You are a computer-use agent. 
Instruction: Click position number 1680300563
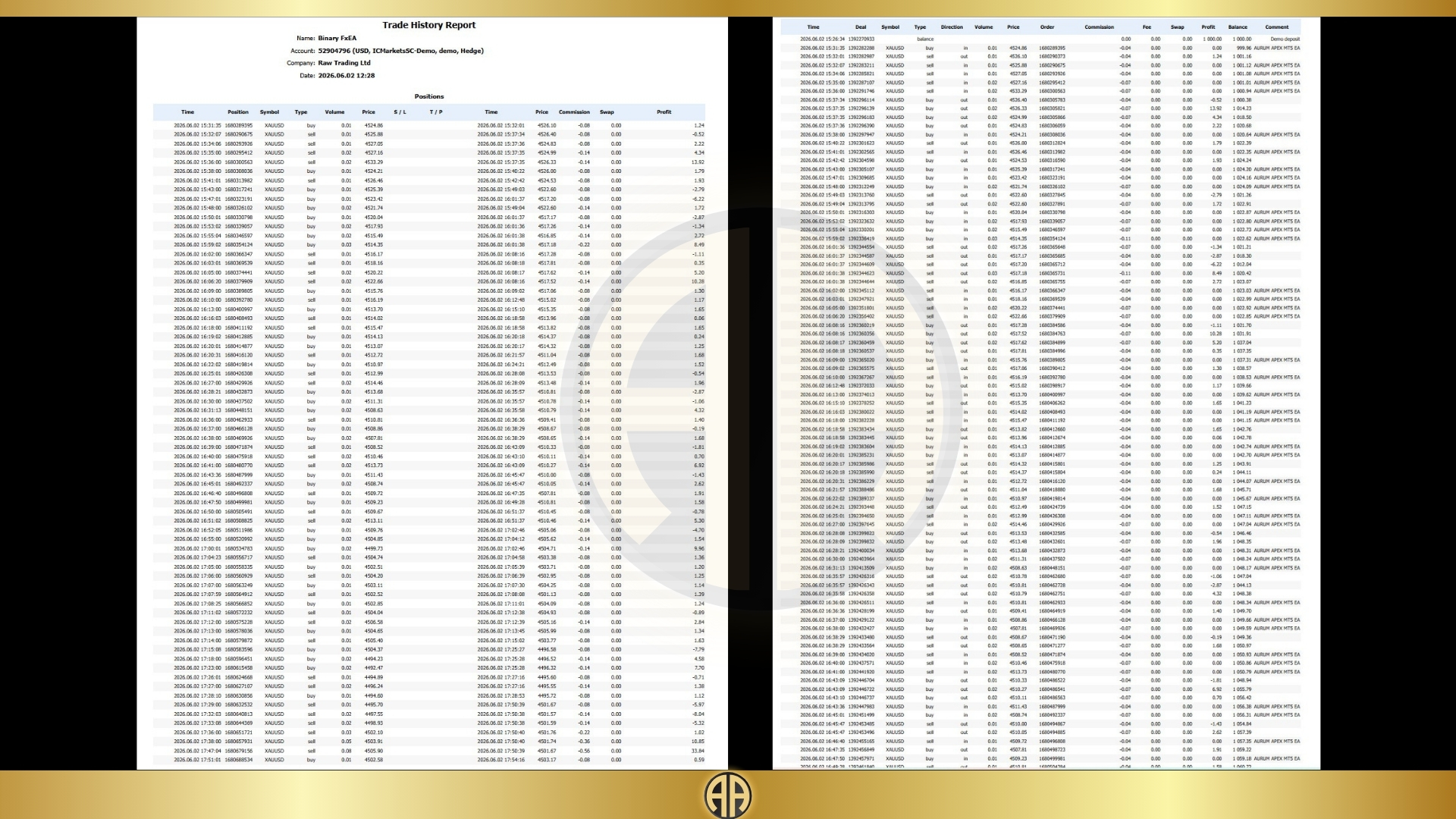point(238,162)
